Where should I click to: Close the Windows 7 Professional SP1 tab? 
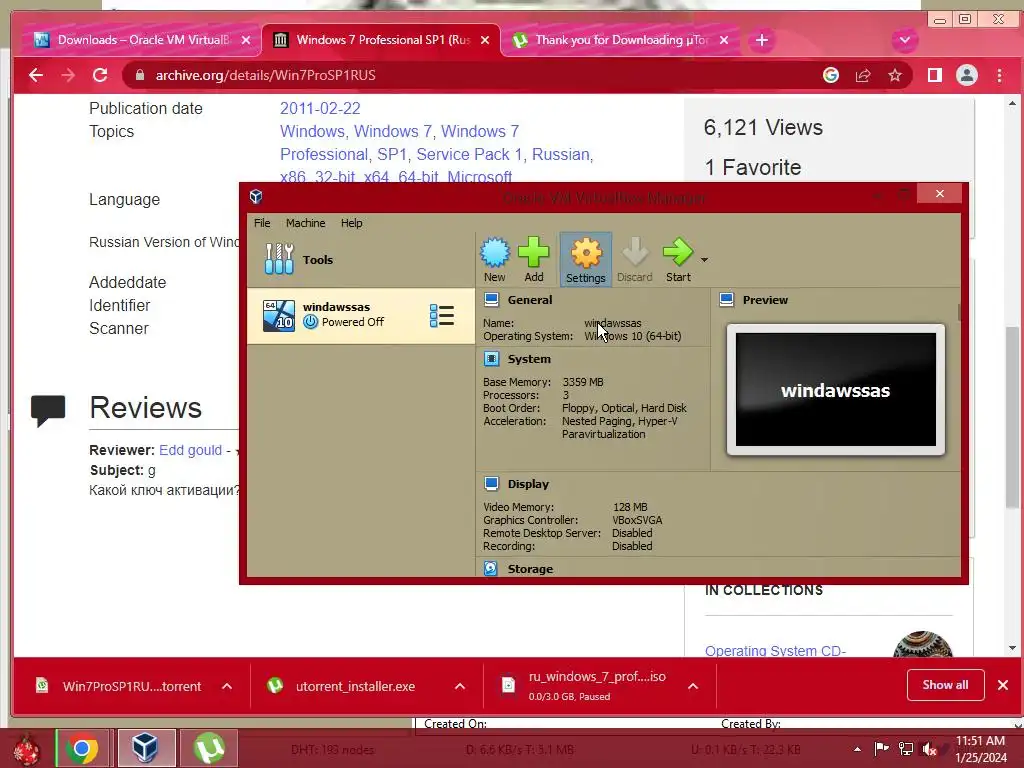pos(485,40)
